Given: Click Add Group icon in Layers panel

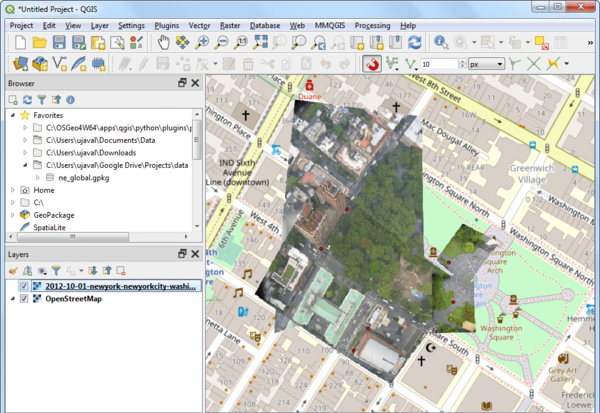Looking at the screenshot, I should click(x=27, y=271).
